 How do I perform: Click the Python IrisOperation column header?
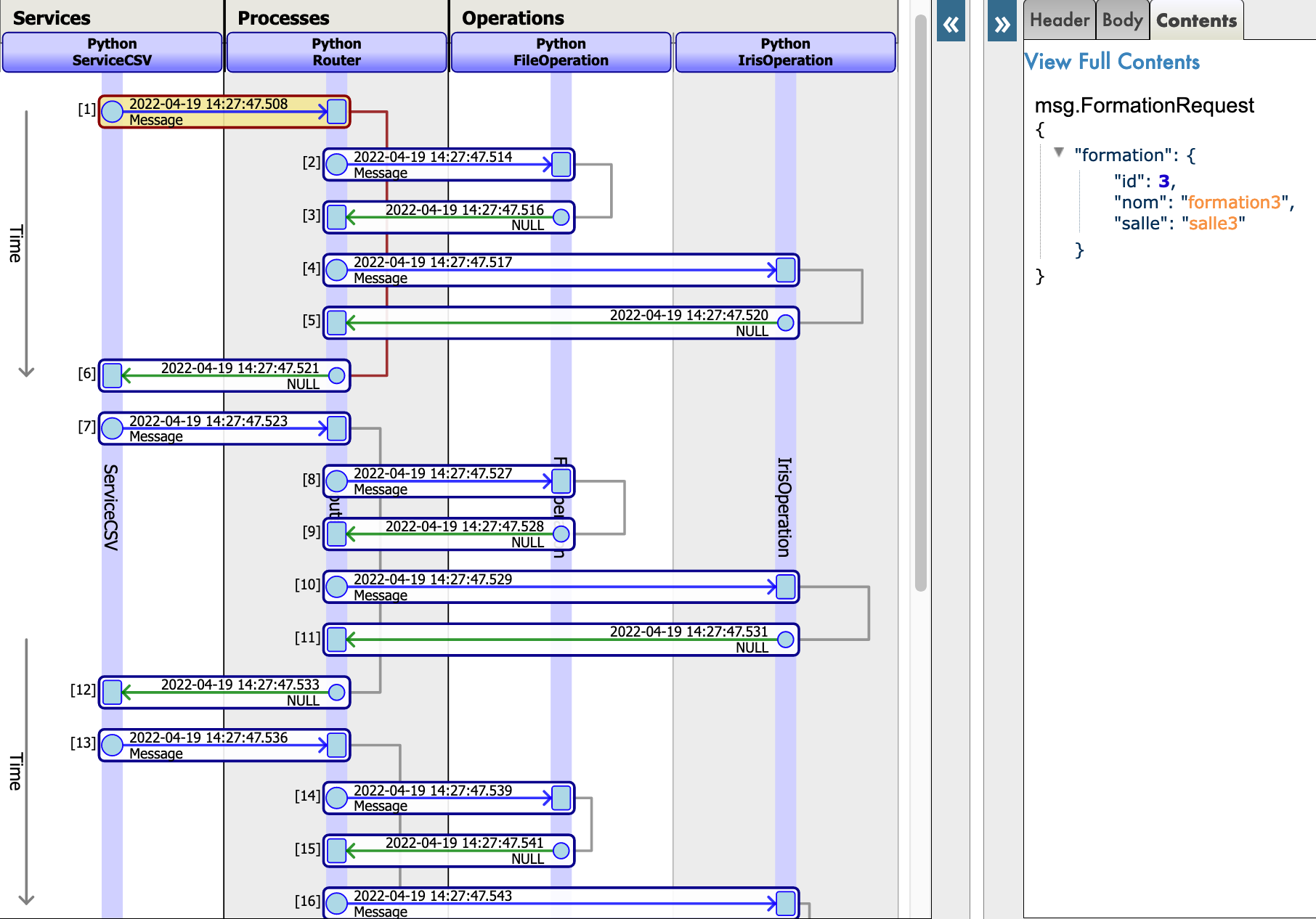tap(785, 52)
